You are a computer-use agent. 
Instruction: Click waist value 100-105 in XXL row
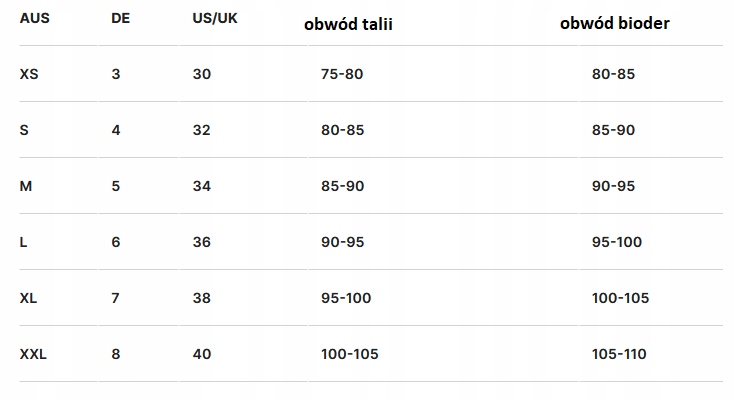point(350,354)
